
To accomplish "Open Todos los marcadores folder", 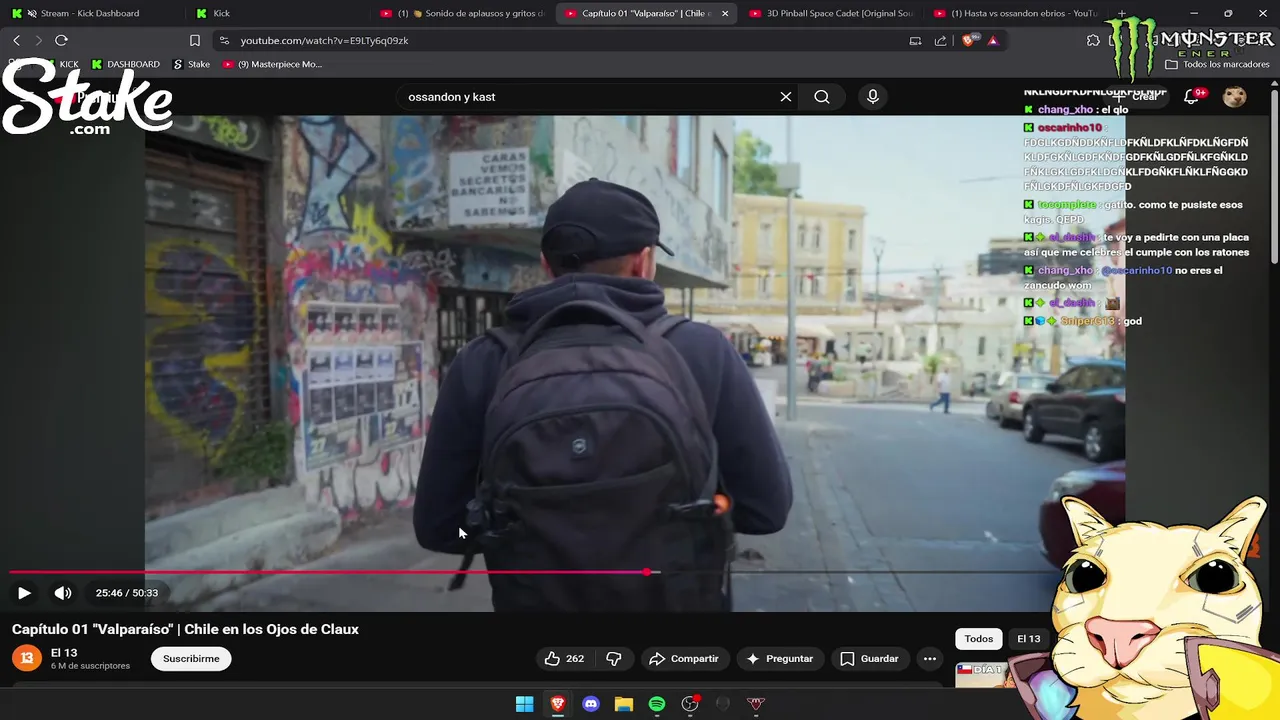I will pyautogui.click(x=1218, y=64).
